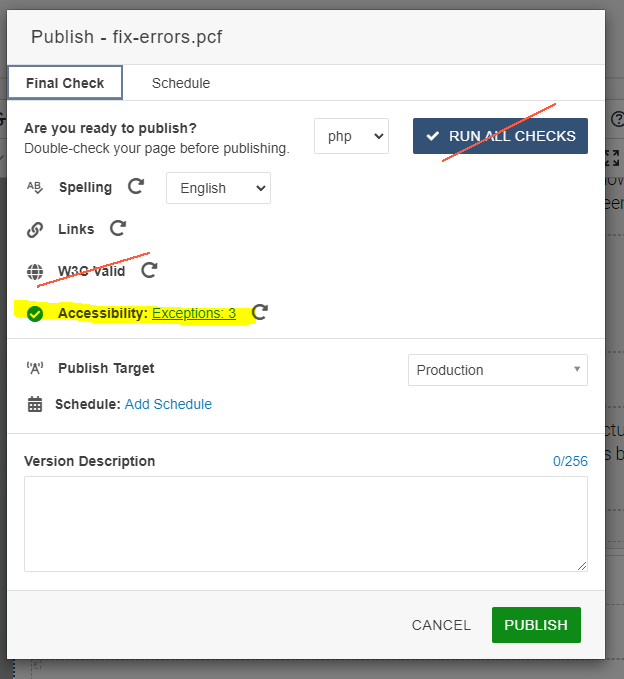Click the green Accessibility checkmark icon
The height and width of the screenshot is (679, 624).
point(35,314)
